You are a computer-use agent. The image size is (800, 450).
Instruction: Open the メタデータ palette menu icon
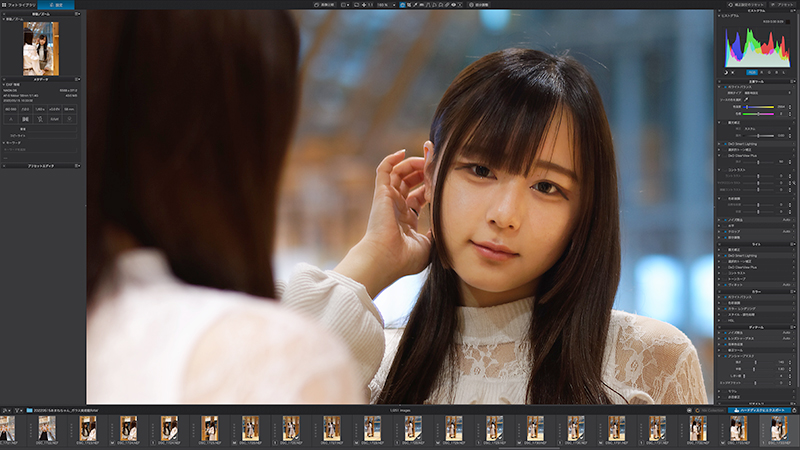(x=78, y=79)
